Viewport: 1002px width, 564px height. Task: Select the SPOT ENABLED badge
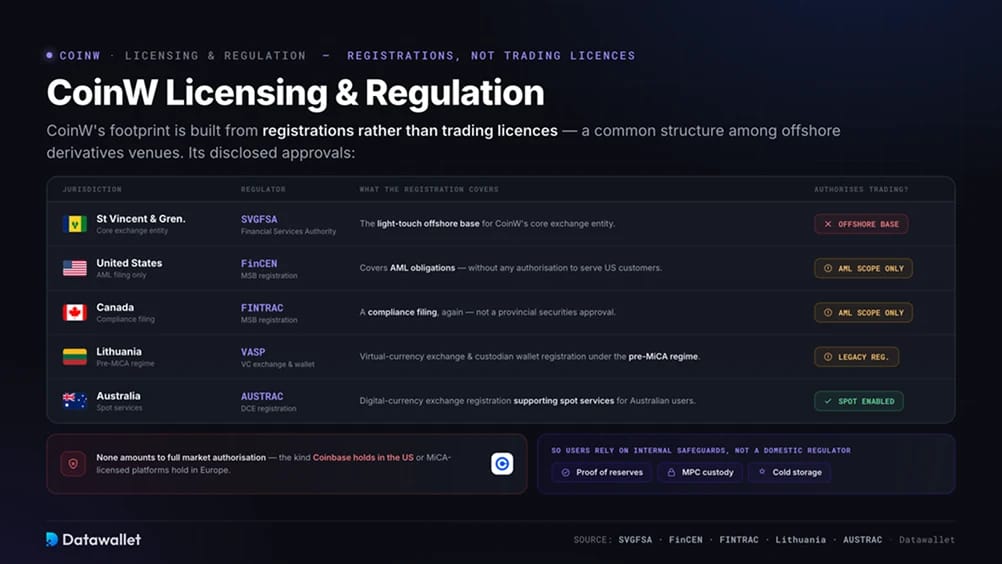pos(859,401)
